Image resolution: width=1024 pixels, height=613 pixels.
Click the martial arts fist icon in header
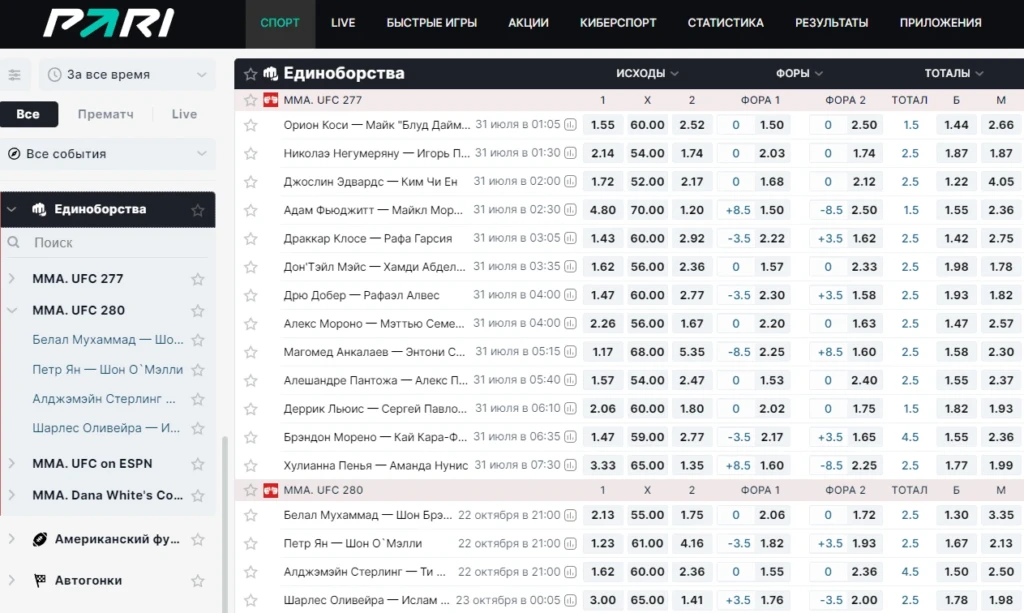coord(270,73)
